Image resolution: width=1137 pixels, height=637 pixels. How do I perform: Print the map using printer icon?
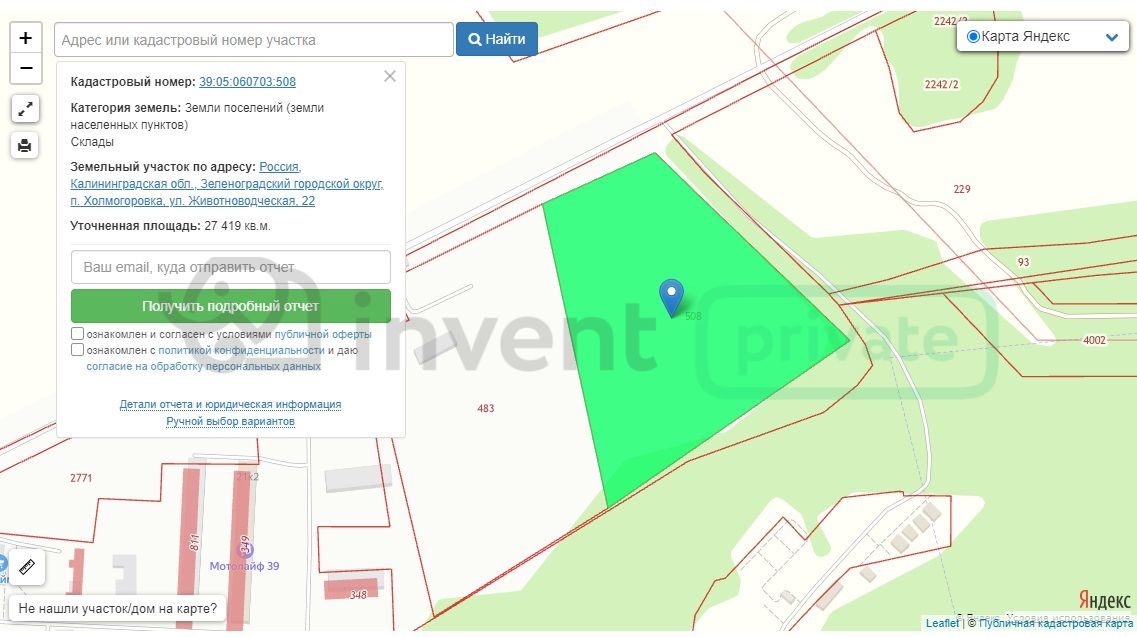26,145
